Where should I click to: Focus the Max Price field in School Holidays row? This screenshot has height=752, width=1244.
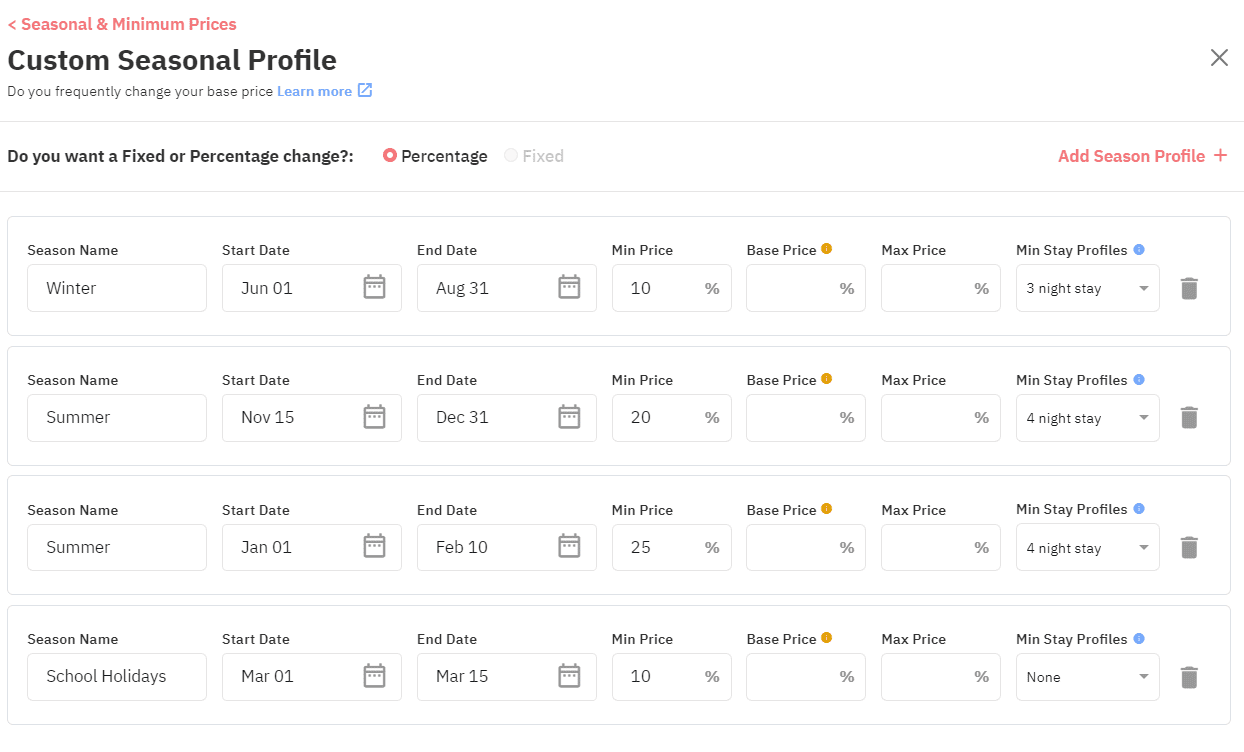941,677
